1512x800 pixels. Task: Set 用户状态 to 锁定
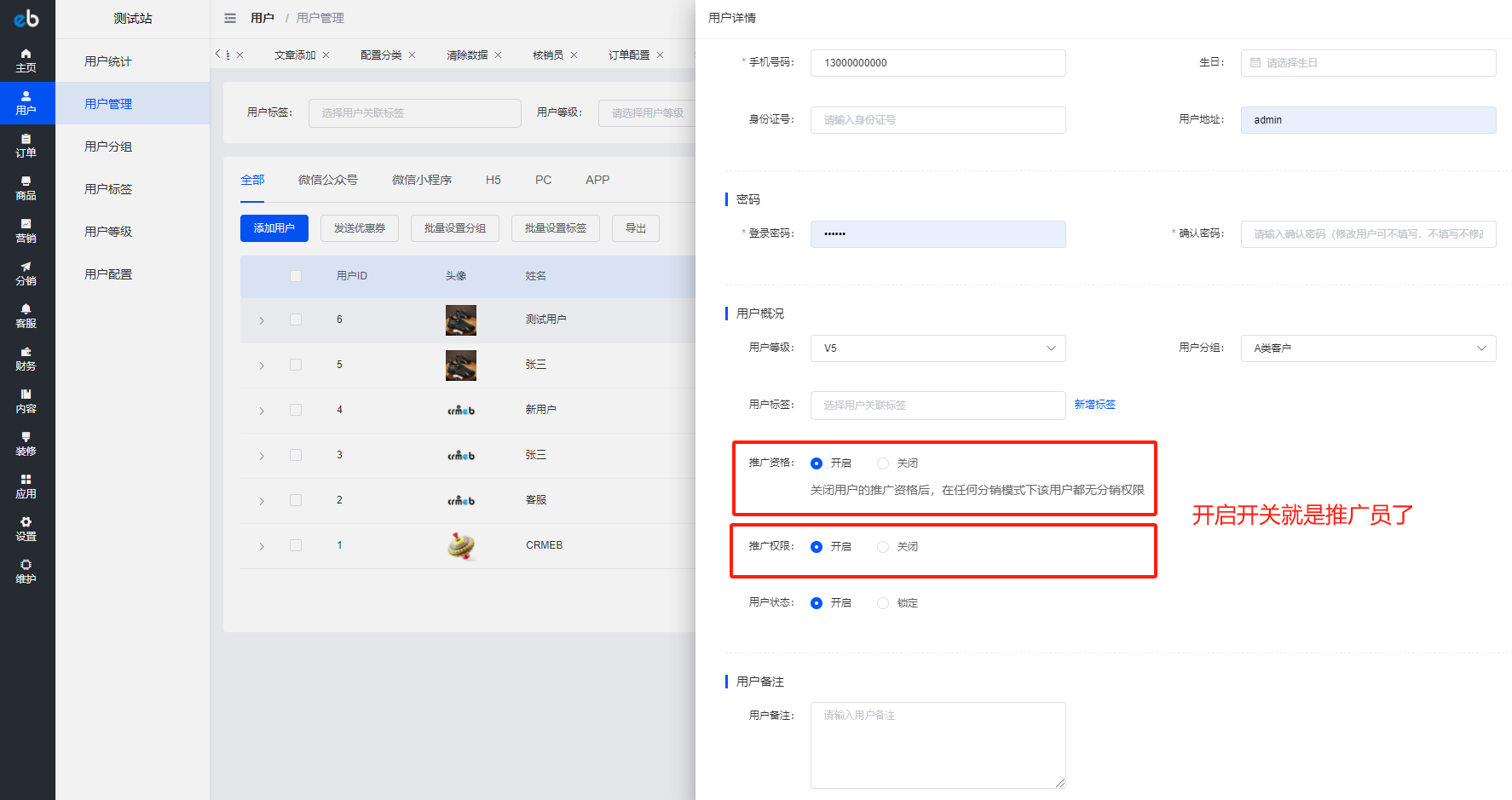pos(883,603)
